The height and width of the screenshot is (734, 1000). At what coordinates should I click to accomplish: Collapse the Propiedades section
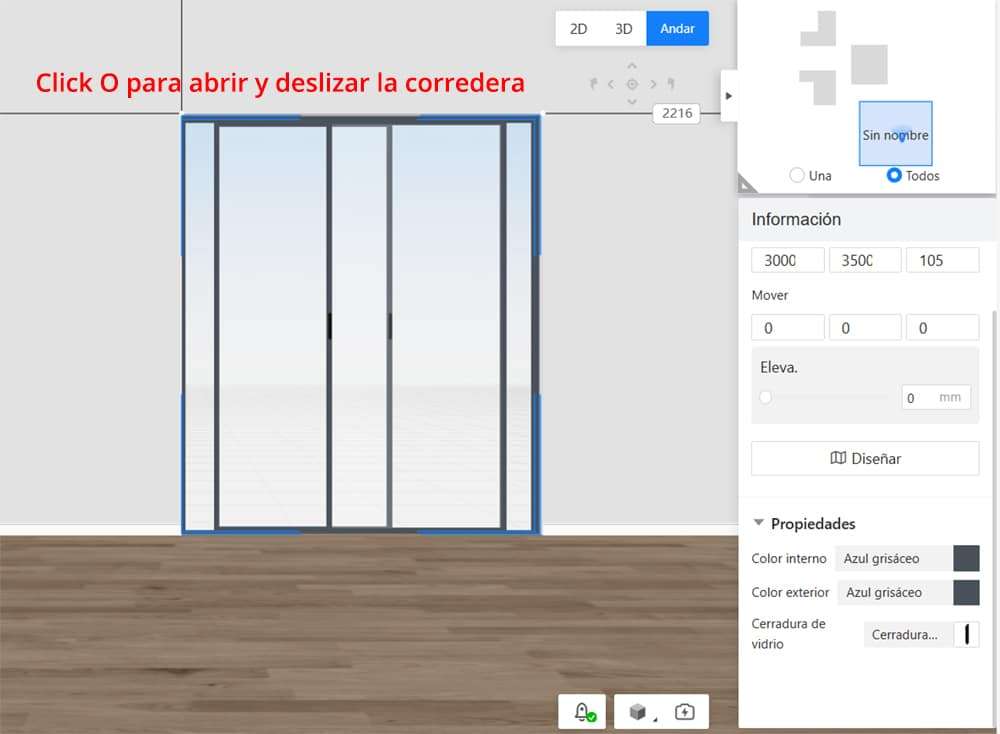click(758, 523)
